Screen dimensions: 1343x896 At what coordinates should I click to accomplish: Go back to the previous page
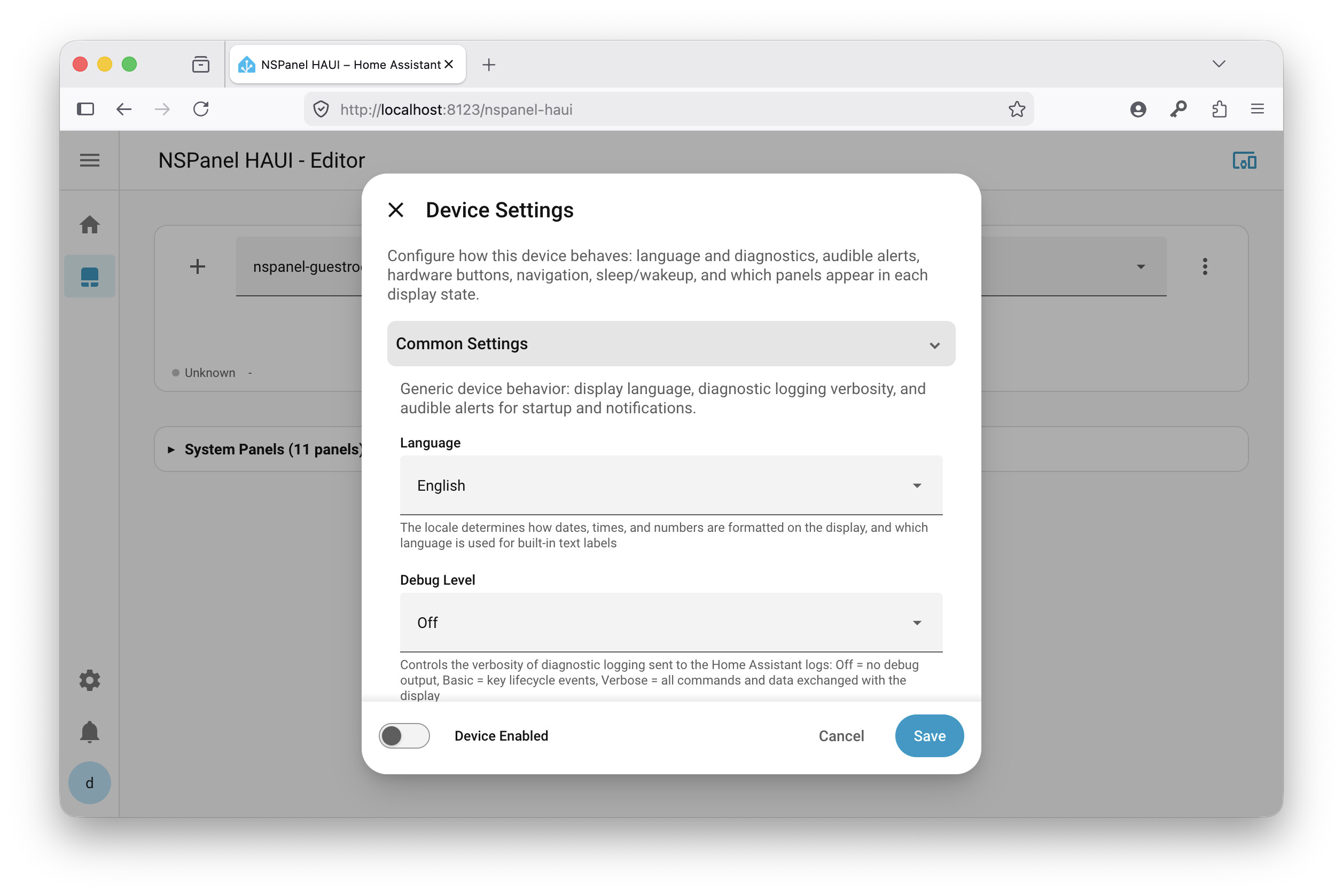[x=124, y=109]
